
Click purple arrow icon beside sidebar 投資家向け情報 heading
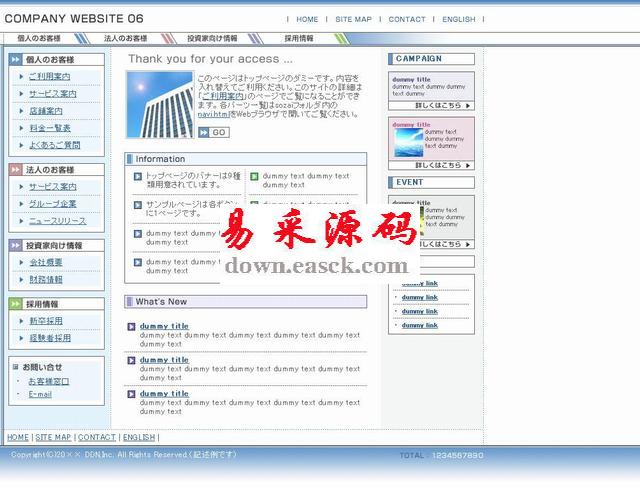point(15,245)
